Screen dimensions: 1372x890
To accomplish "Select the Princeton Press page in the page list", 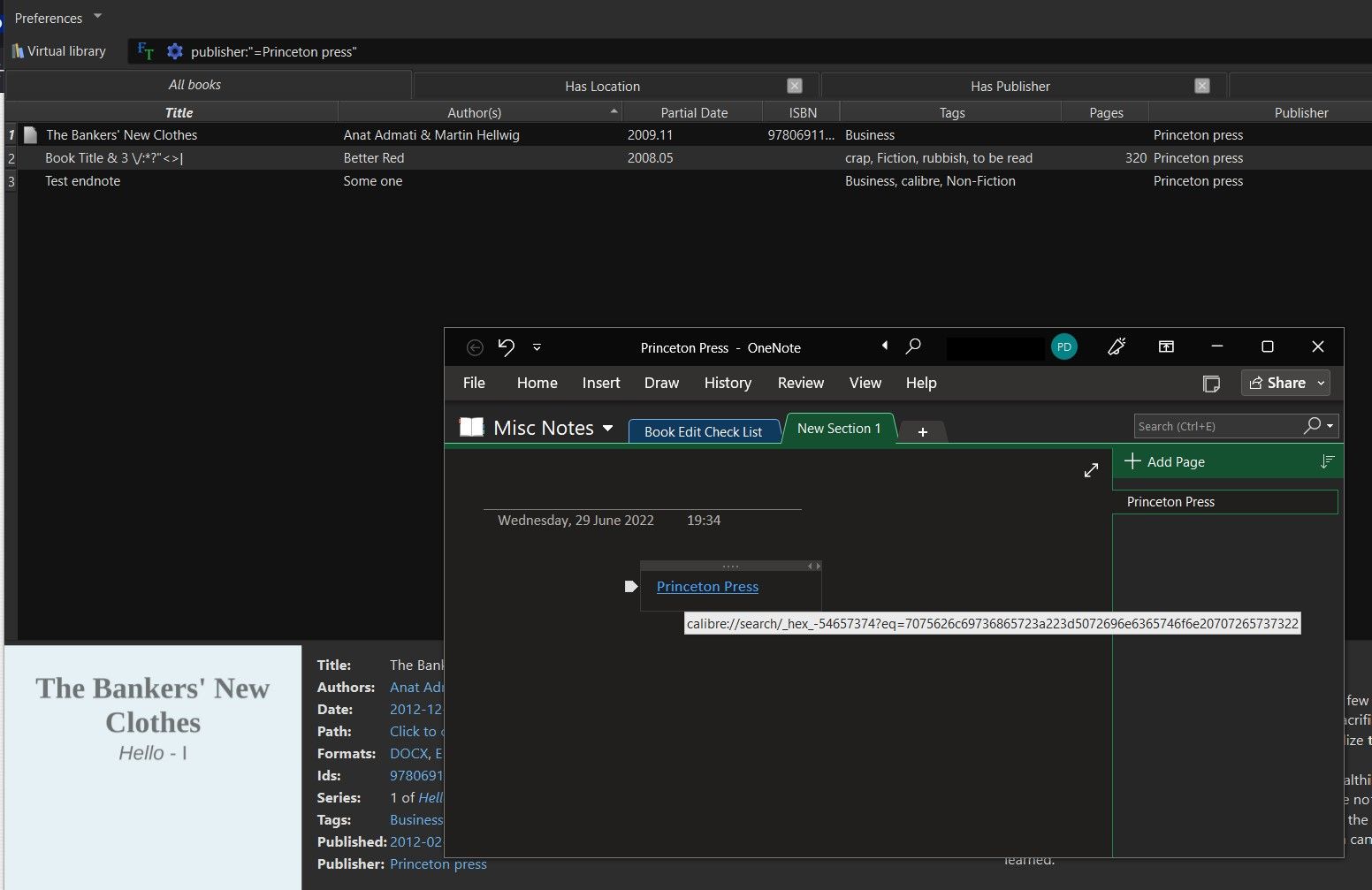I will (1225, 502).
